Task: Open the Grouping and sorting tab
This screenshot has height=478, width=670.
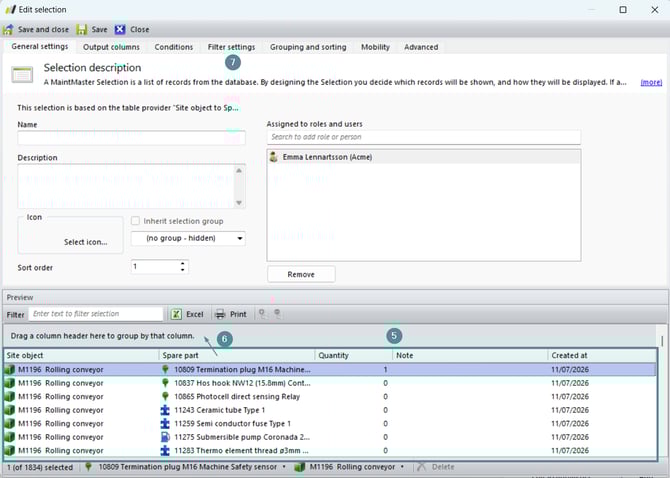Action: click(x=308, y=47)
